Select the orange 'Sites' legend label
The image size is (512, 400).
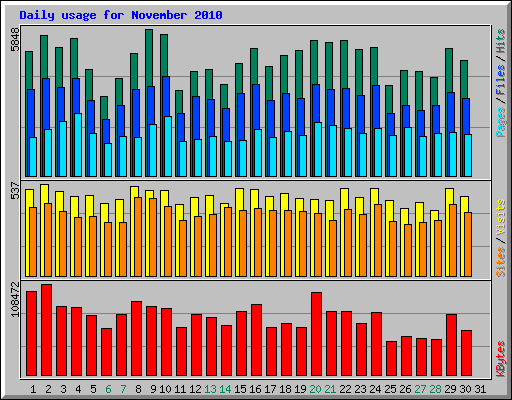point(501,262)
